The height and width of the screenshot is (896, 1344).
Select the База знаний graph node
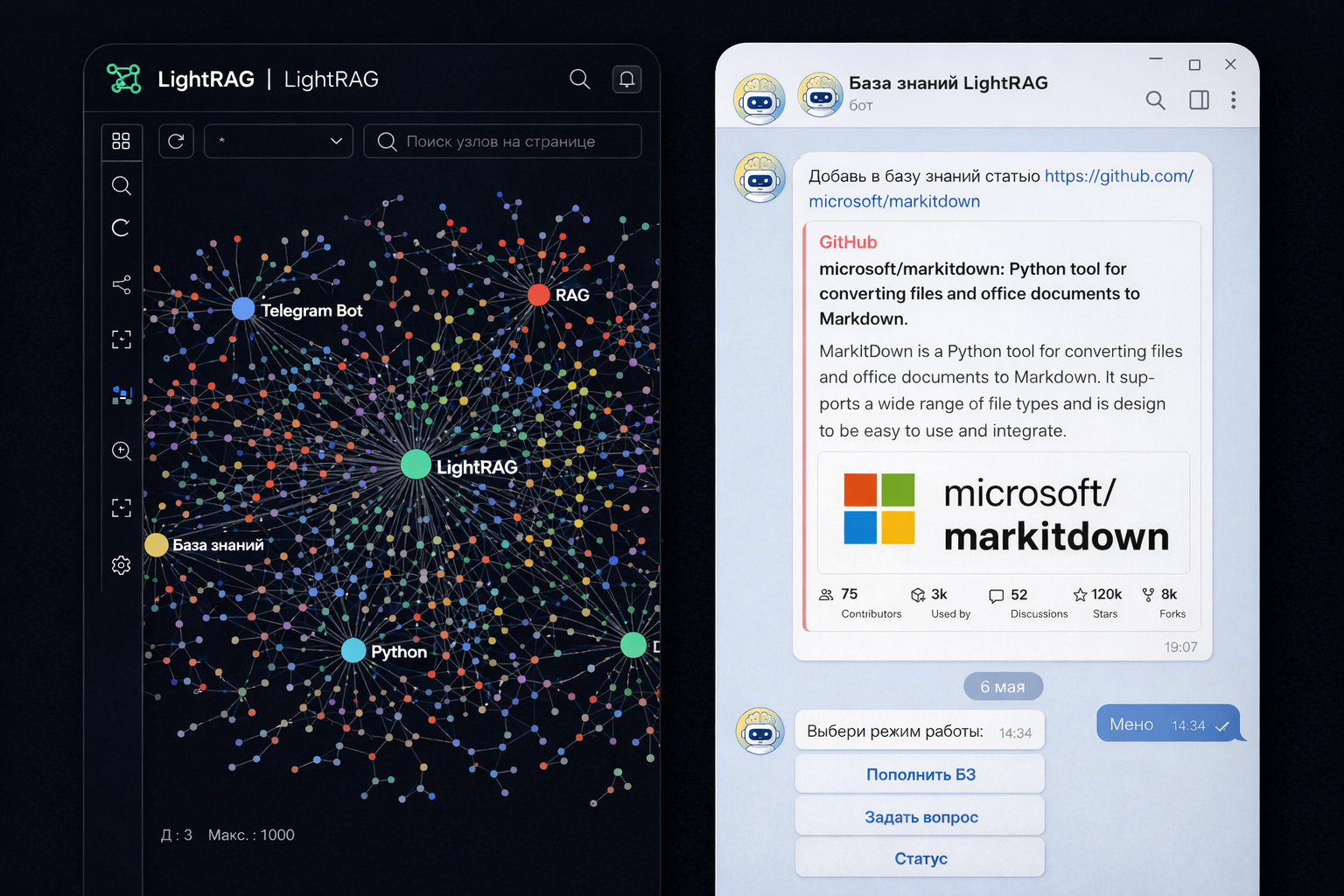pos(157,544)
